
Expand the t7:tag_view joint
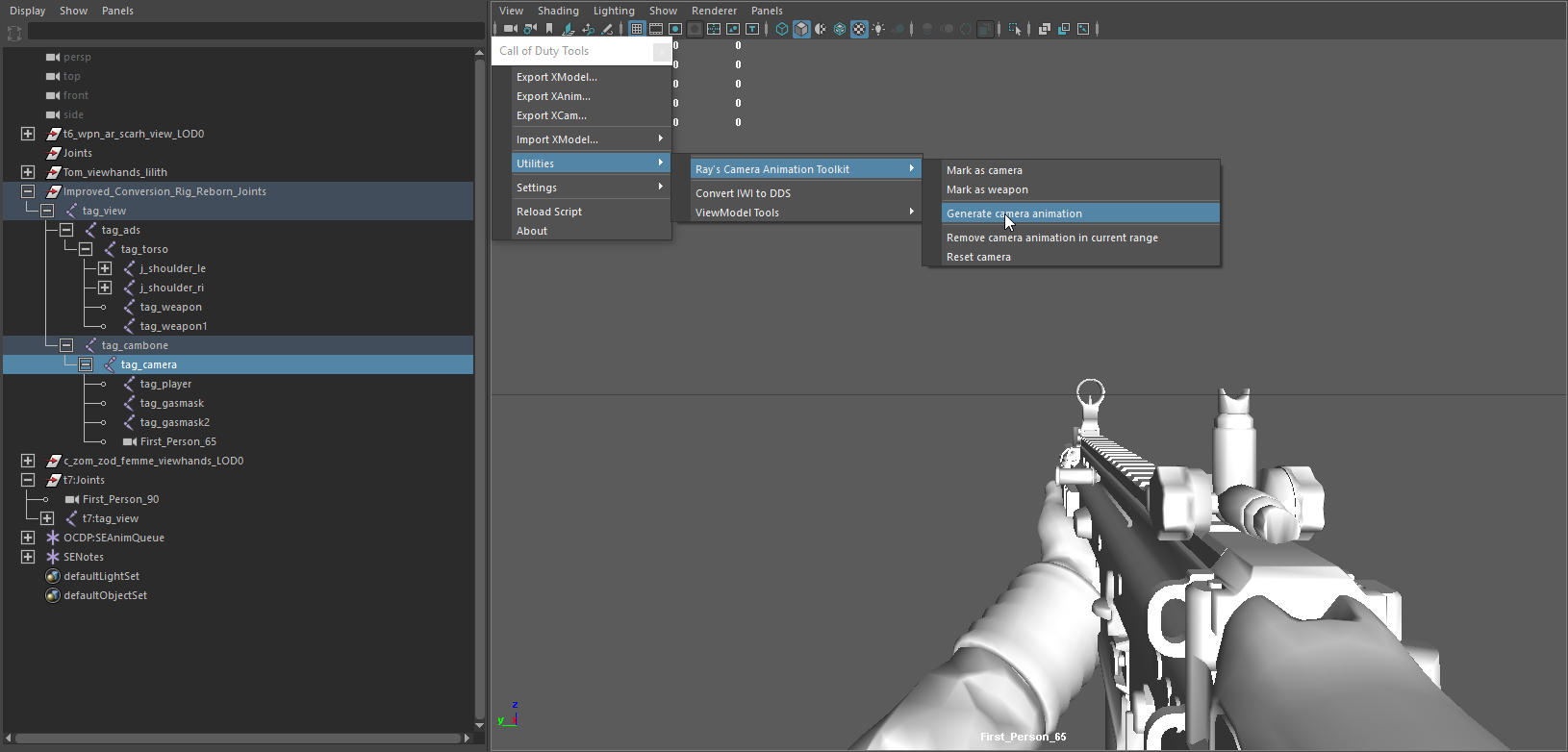pos(47,518)
